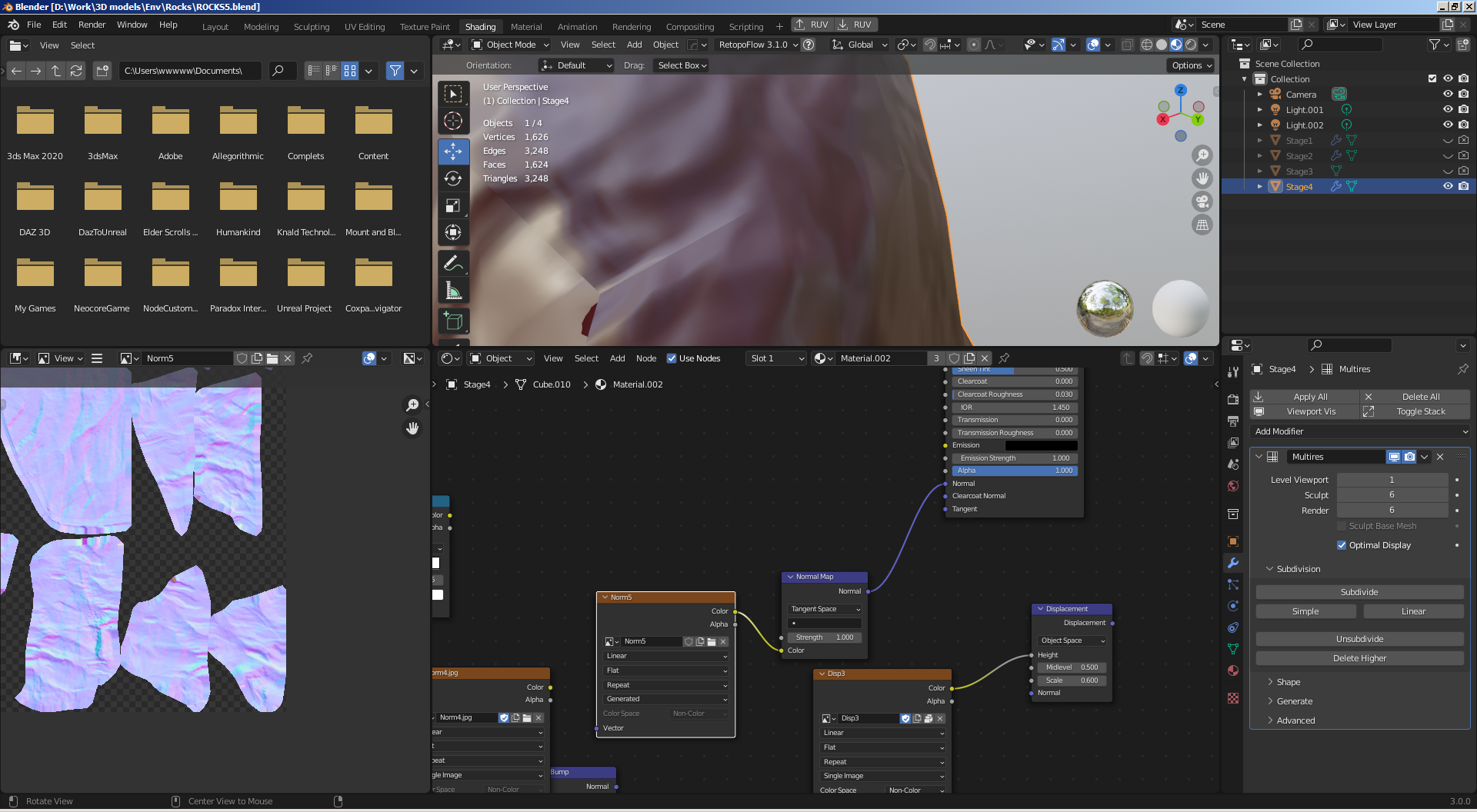Expand the Add Modifier dropdown
The image size is (1477, 812).
[1360, 431]
